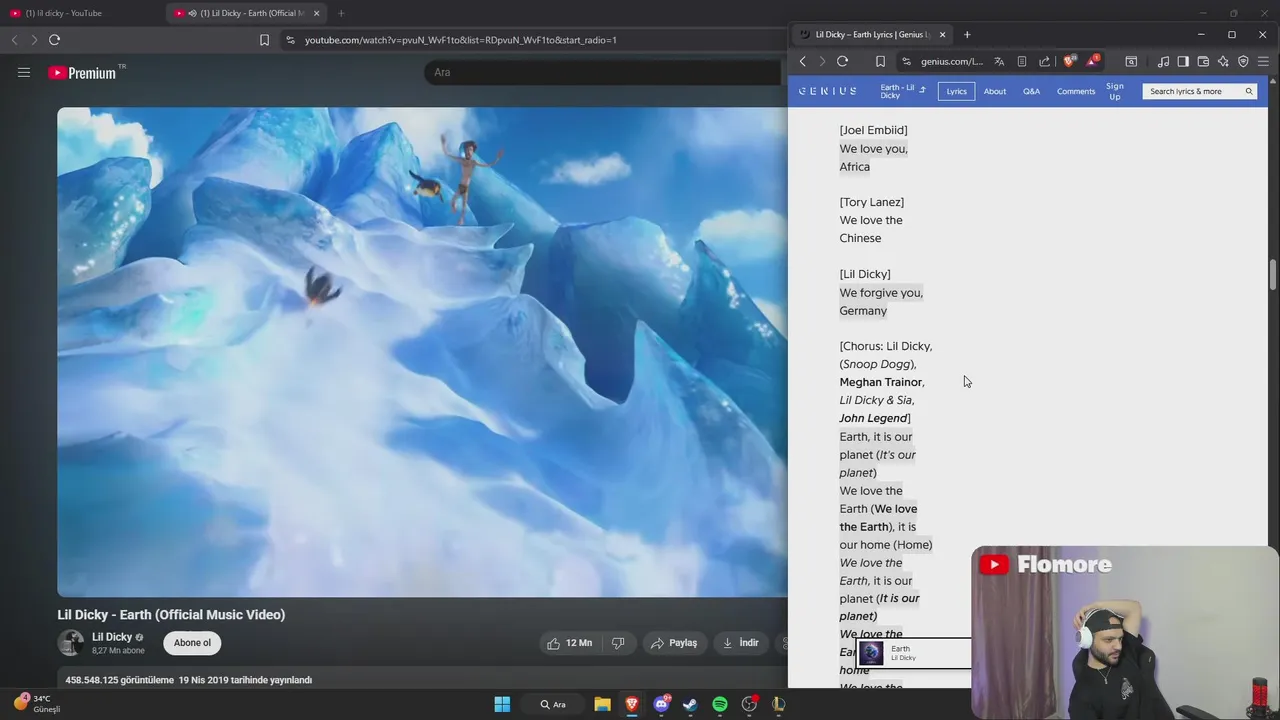This screenshot has height=720, width=1280.
Task: Open the Genius About tab
Action: 995,91
